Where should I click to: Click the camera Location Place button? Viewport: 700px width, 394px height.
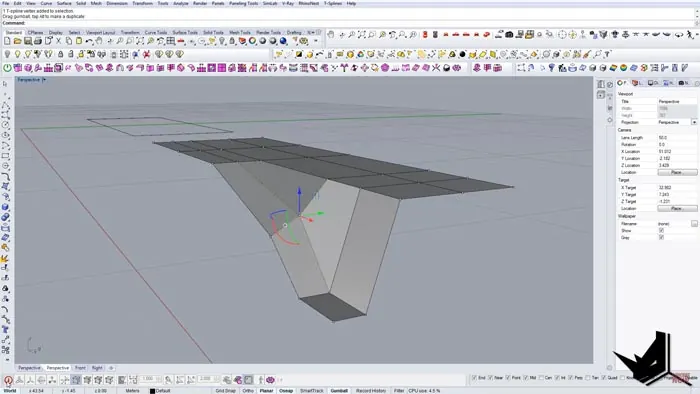tap(677, 172)
